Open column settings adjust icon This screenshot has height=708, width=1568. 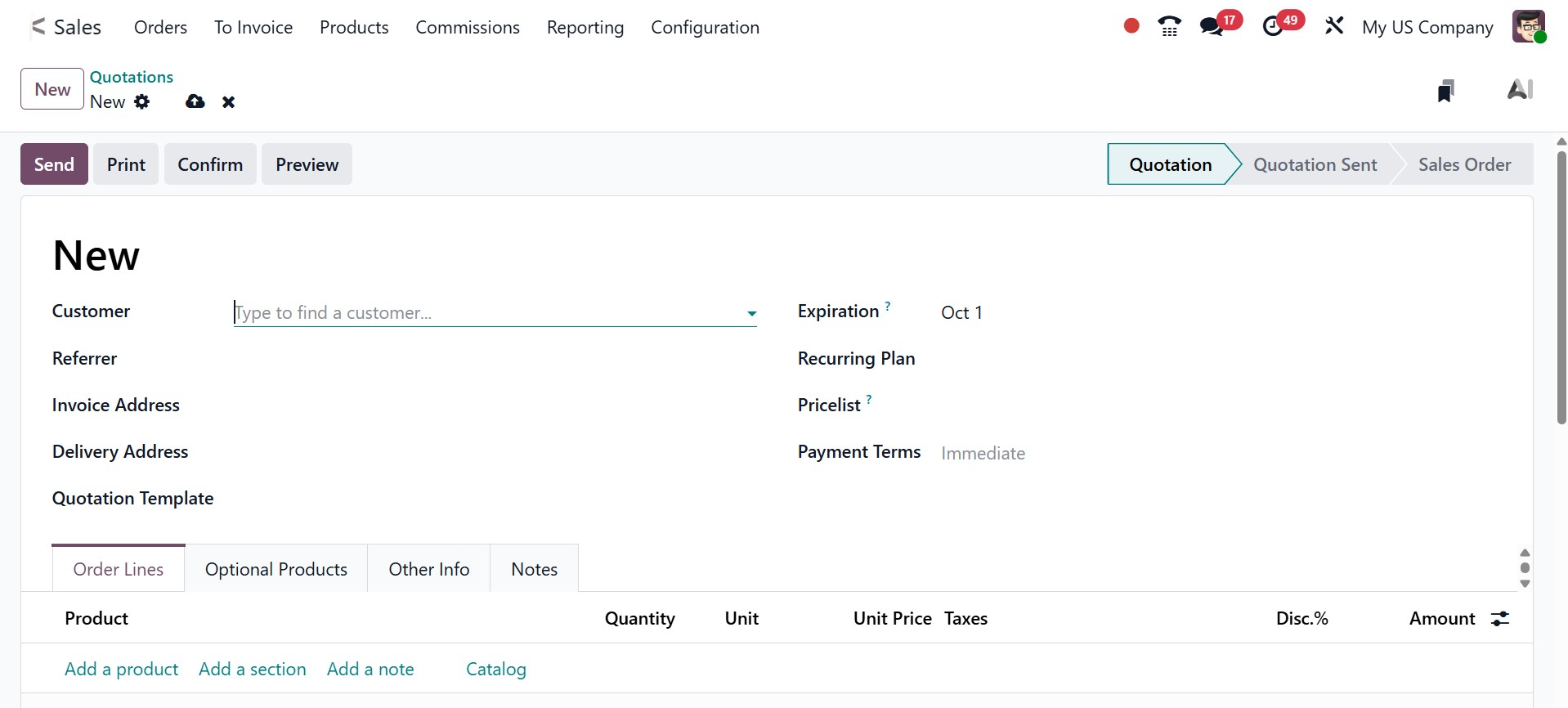1500,619
